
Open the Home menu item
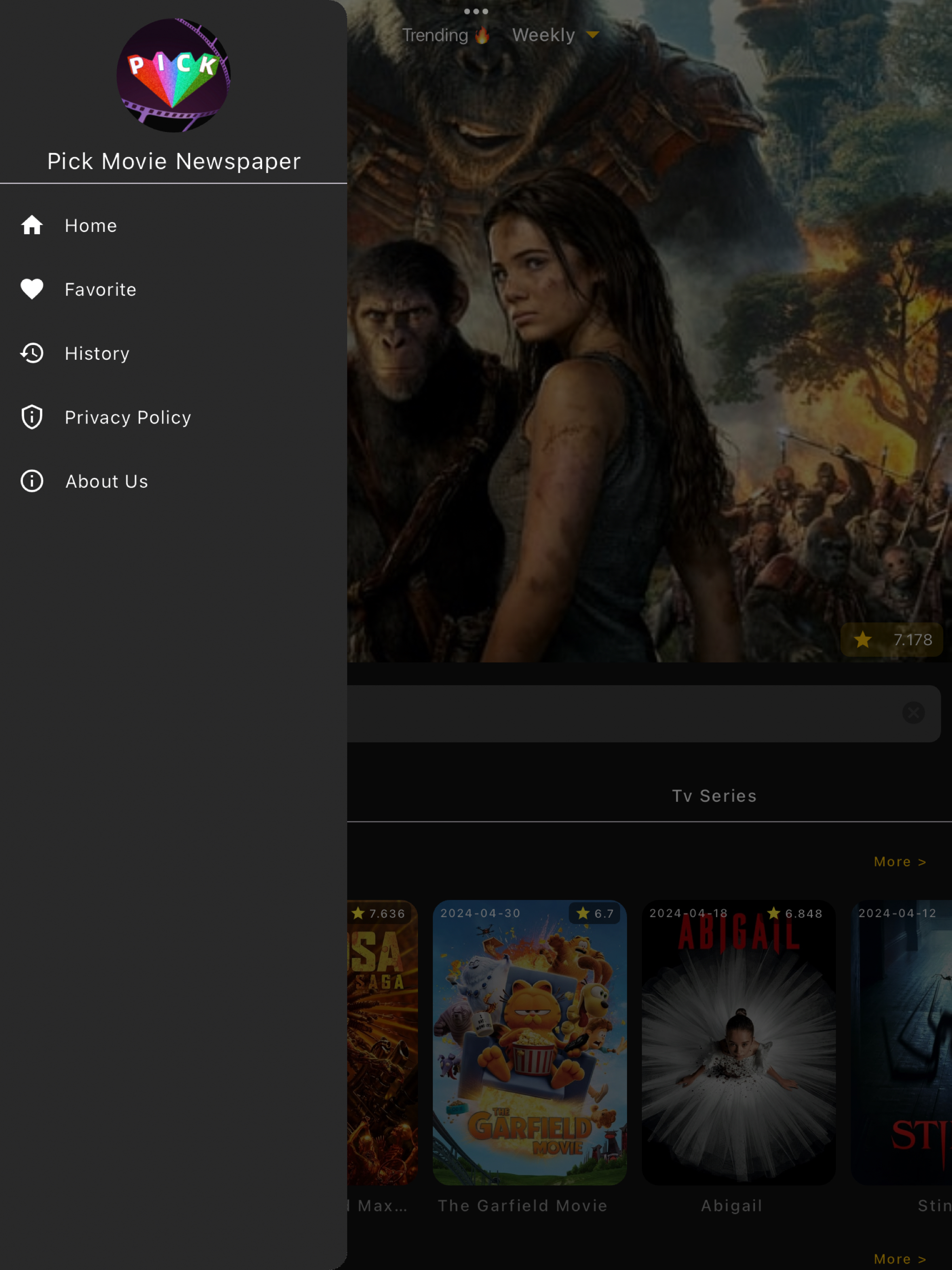pos(173,225)
